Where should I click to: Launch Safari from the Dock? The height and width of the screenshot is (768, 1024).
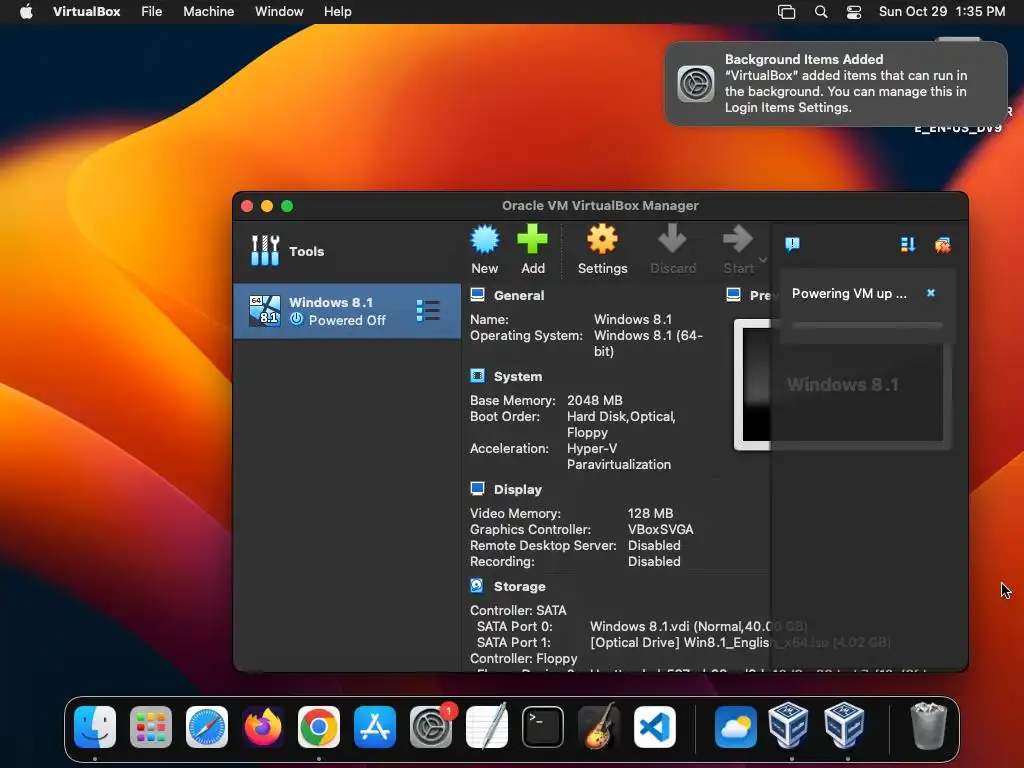tap(207, 727)
